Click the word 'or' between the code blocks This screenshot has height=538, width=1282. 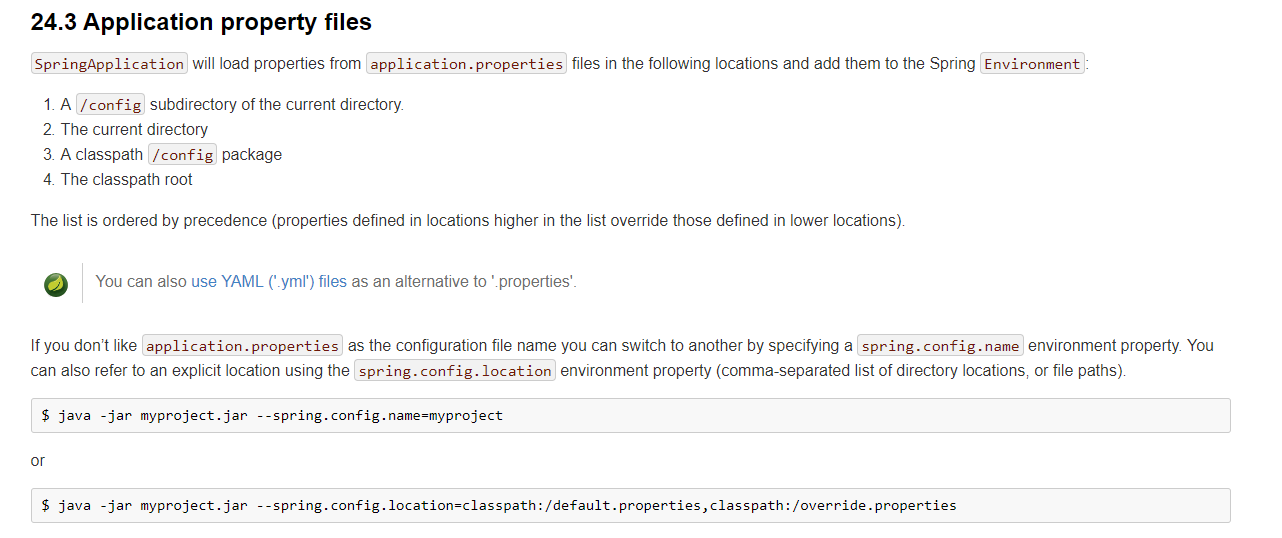[x=38, y=461]
